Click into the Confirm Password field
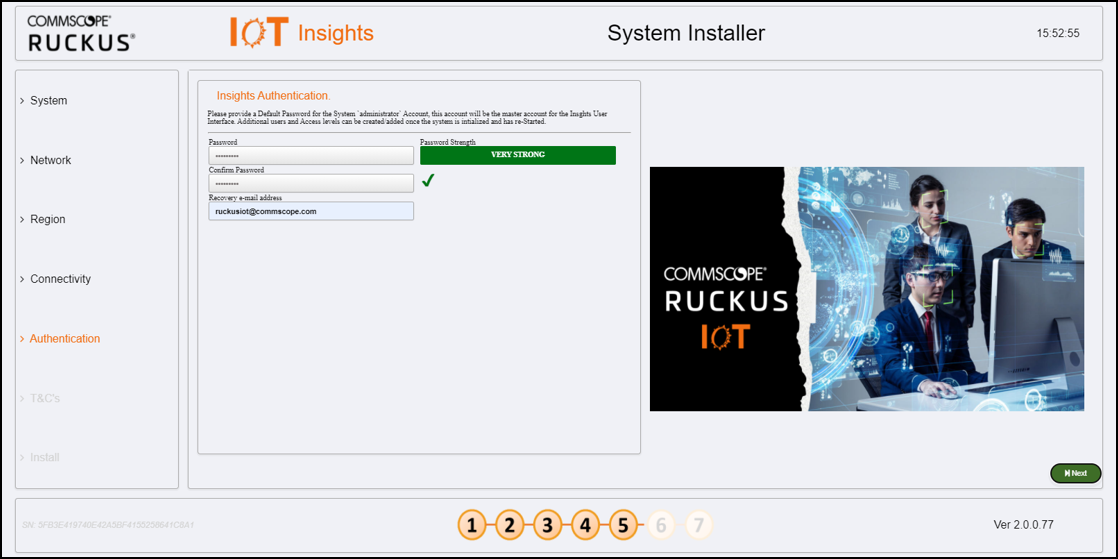 coord(311,183)
